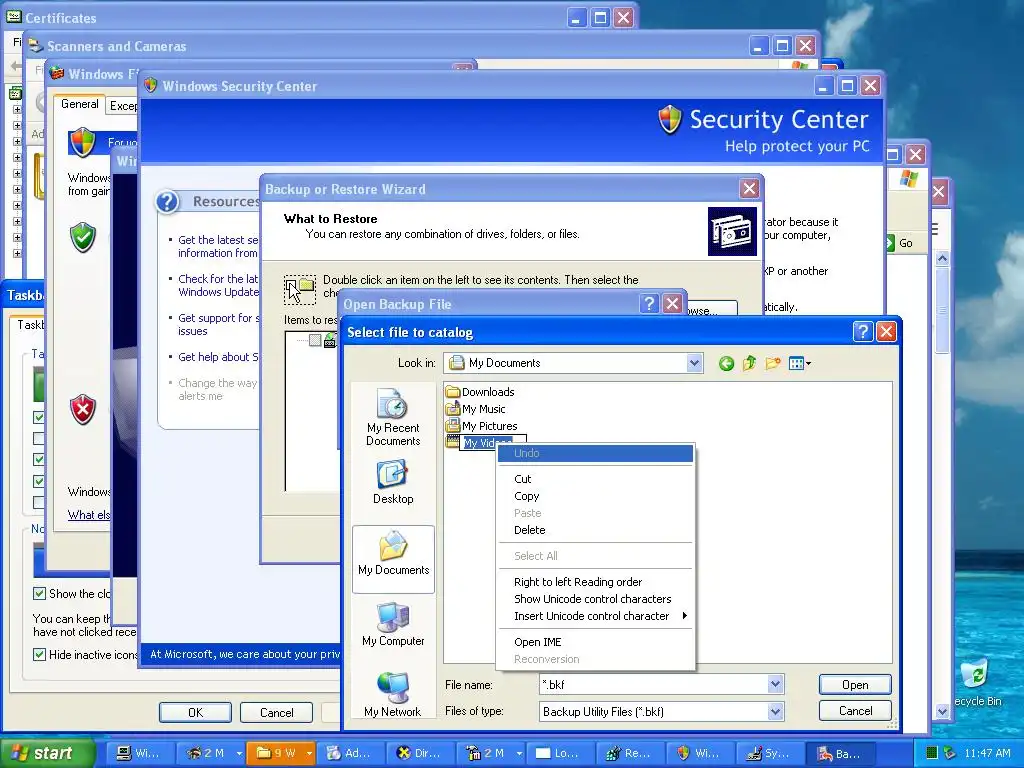Click the File name input field
The image size is (1024, 768).
click(654, 684)
